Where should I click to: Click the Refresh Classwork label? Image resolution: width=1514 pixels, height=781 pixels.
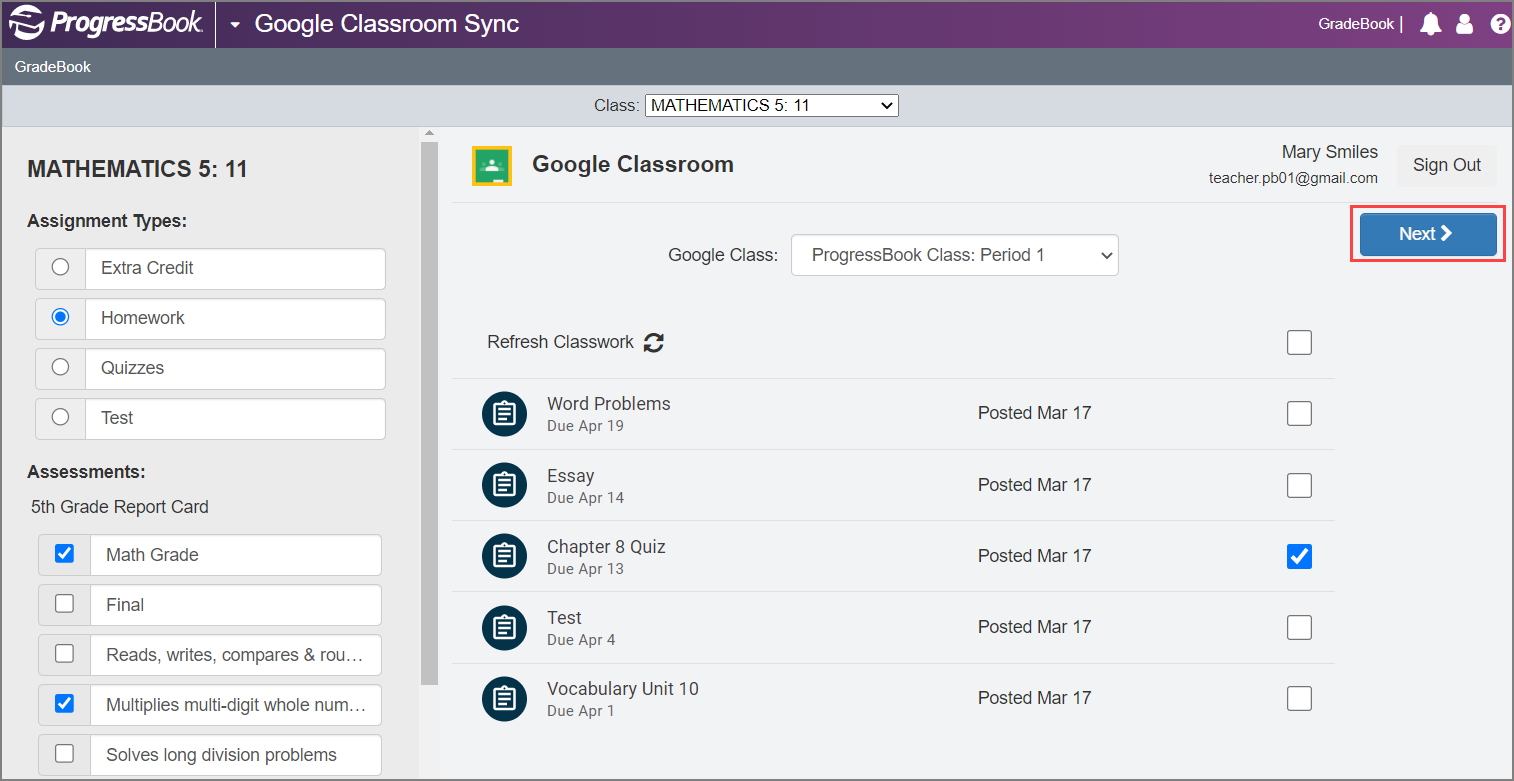[560, 342]
